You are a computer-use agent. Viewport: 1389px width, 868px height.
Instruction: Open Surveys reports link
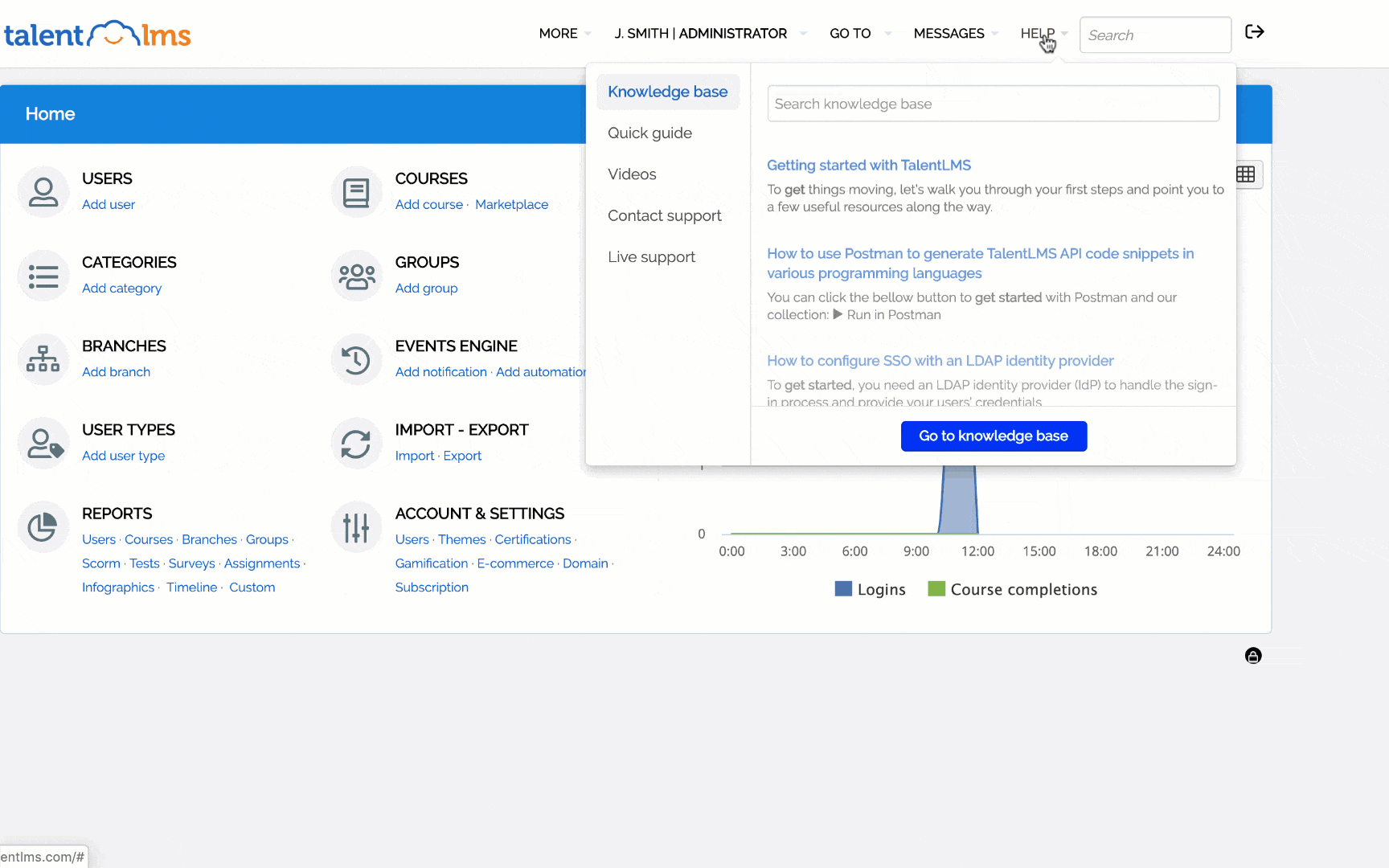click(x=191, y=564)
